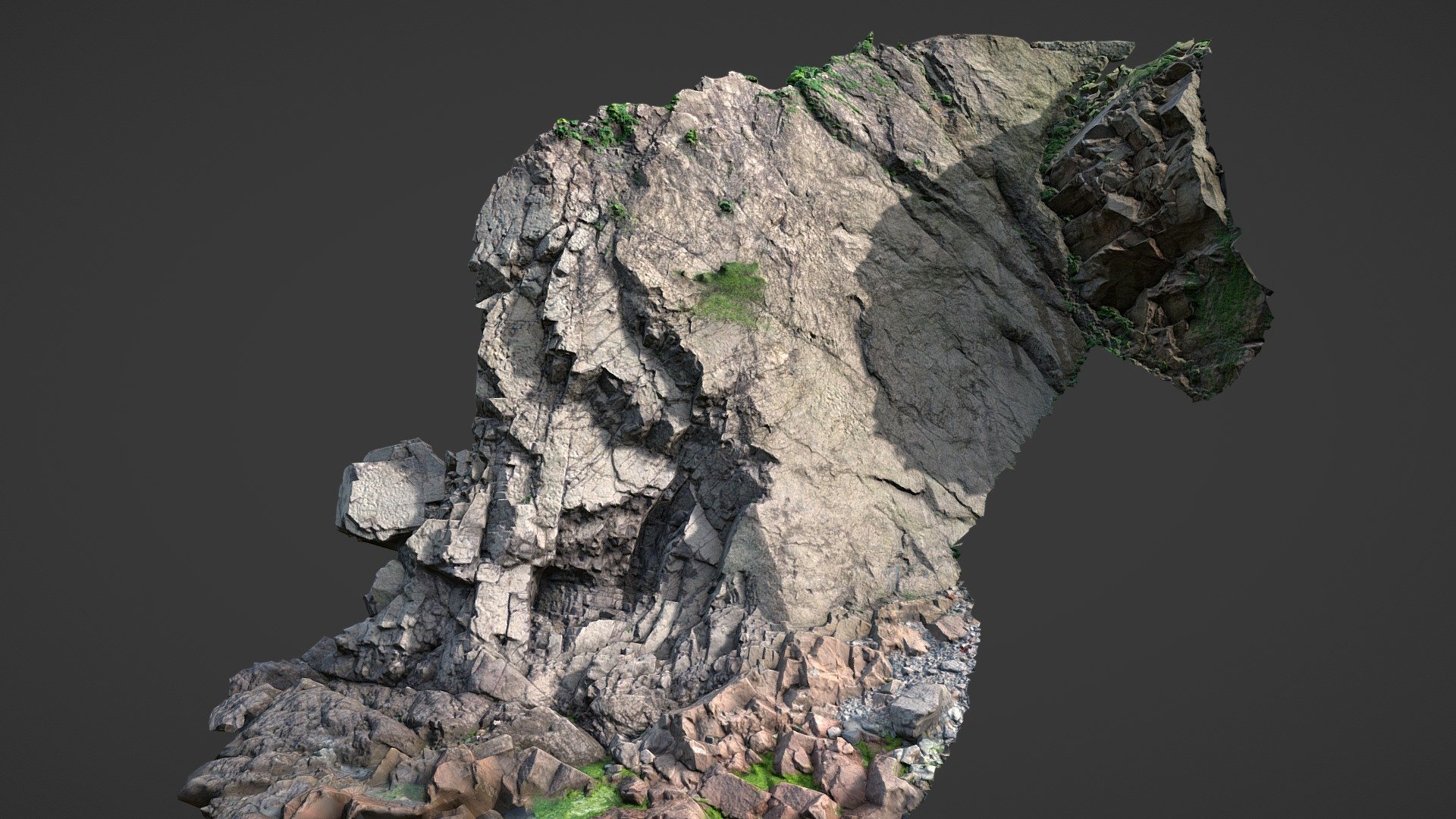Click the large grey rock among gravel
Viewport: 1456px width, 819px height.
click(918, 709)
